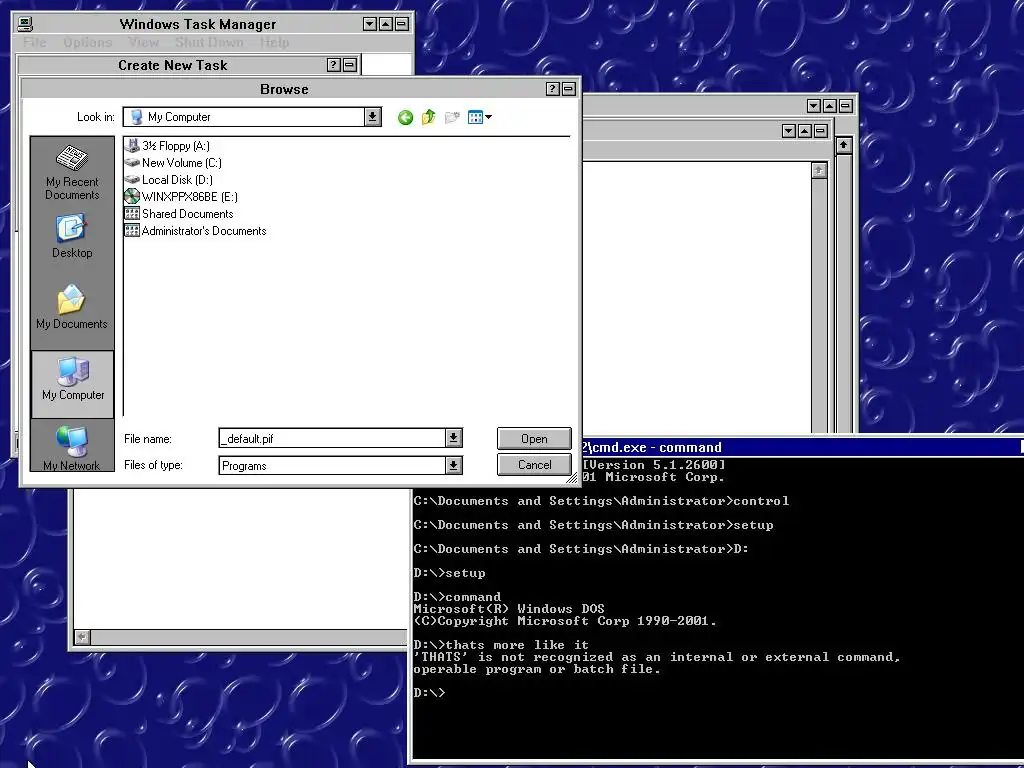Click the Browse dialog help (?) button
This screenshot has width=1024, height=768.
pyautogui.click(x=552, y=89)
